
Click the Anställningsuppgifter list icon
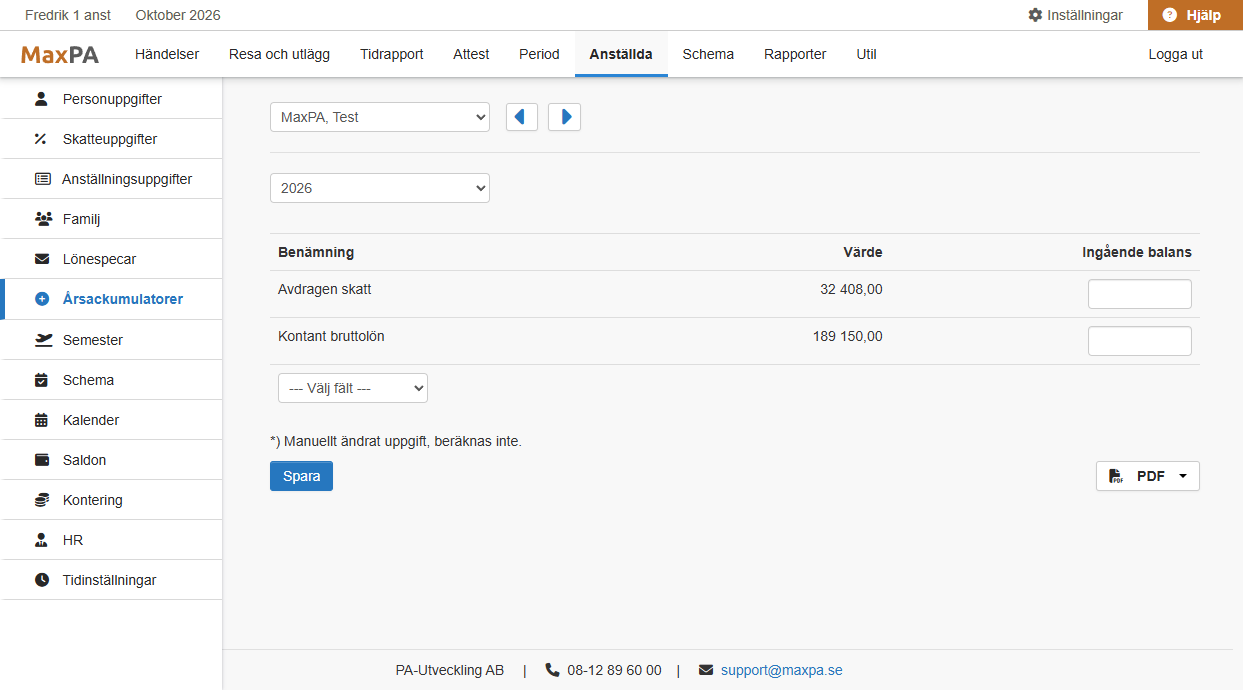tap(42, 179)
